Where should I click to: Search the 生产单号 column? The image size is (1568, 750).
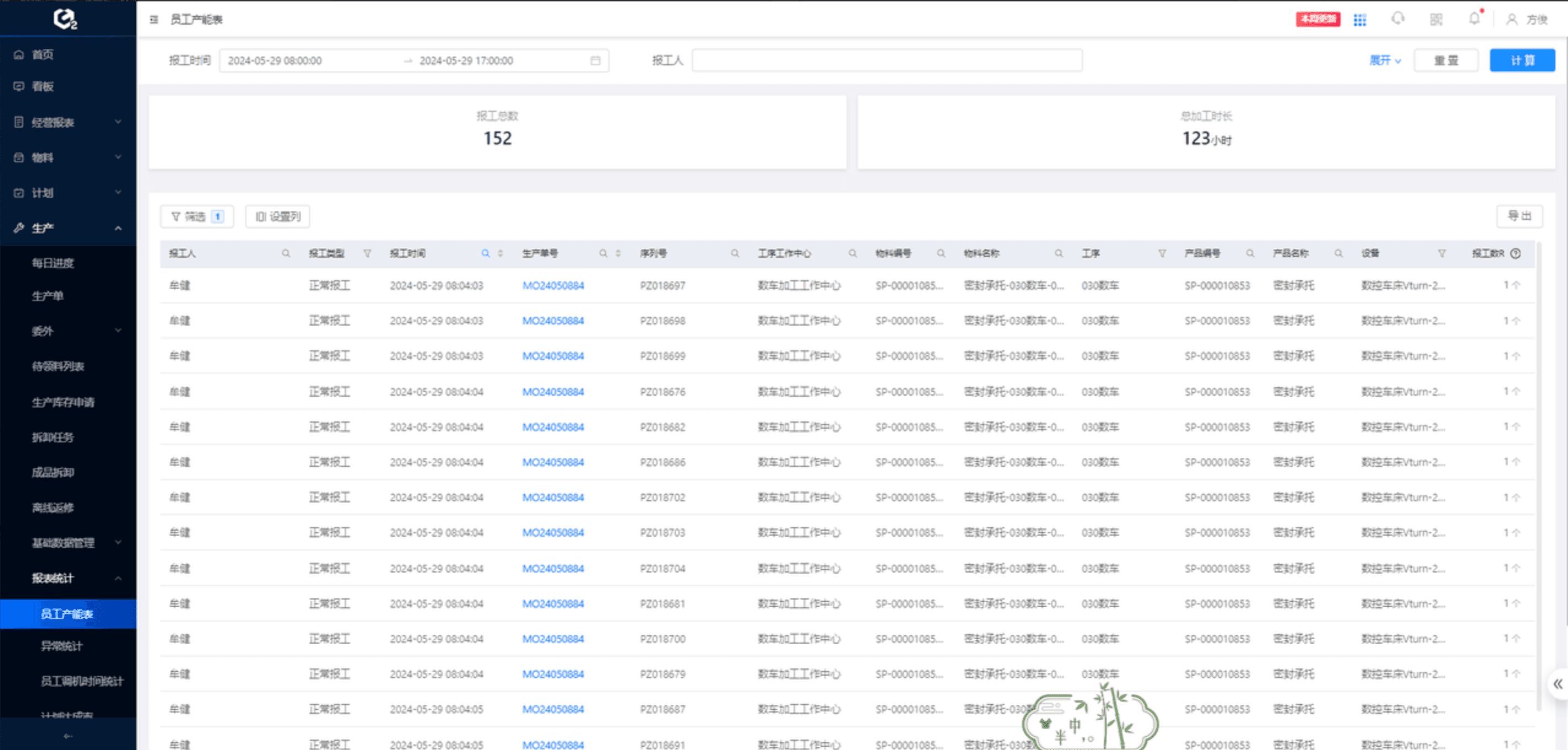(603, 253)
